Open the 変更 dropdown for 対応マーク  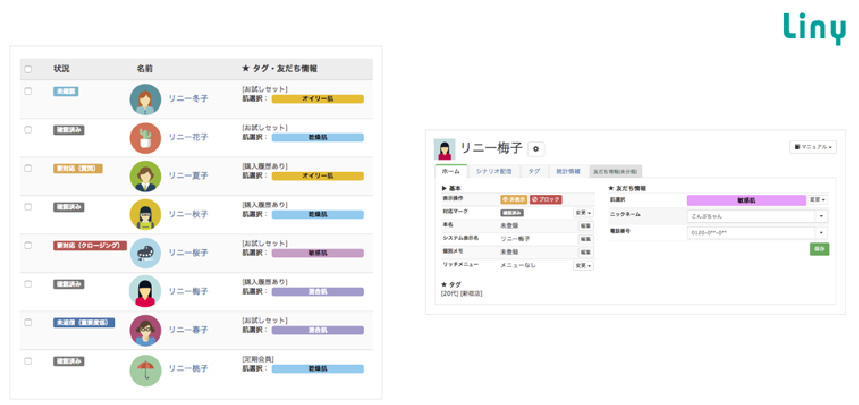tap(583, 213)
